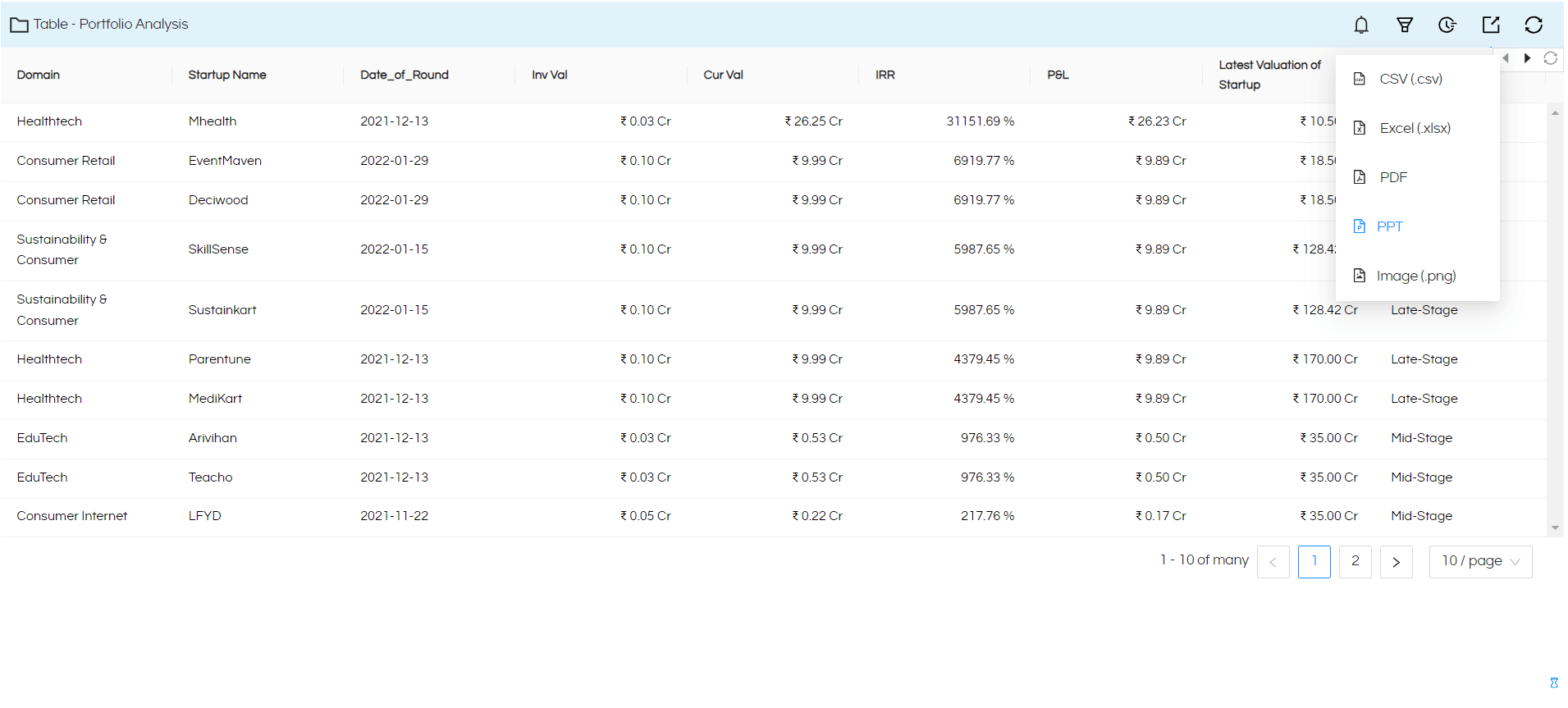Open the 10 / page dropdown
Image resolution: width=1568 pixels, height=708 pixels.
(x=1480, y=562)
